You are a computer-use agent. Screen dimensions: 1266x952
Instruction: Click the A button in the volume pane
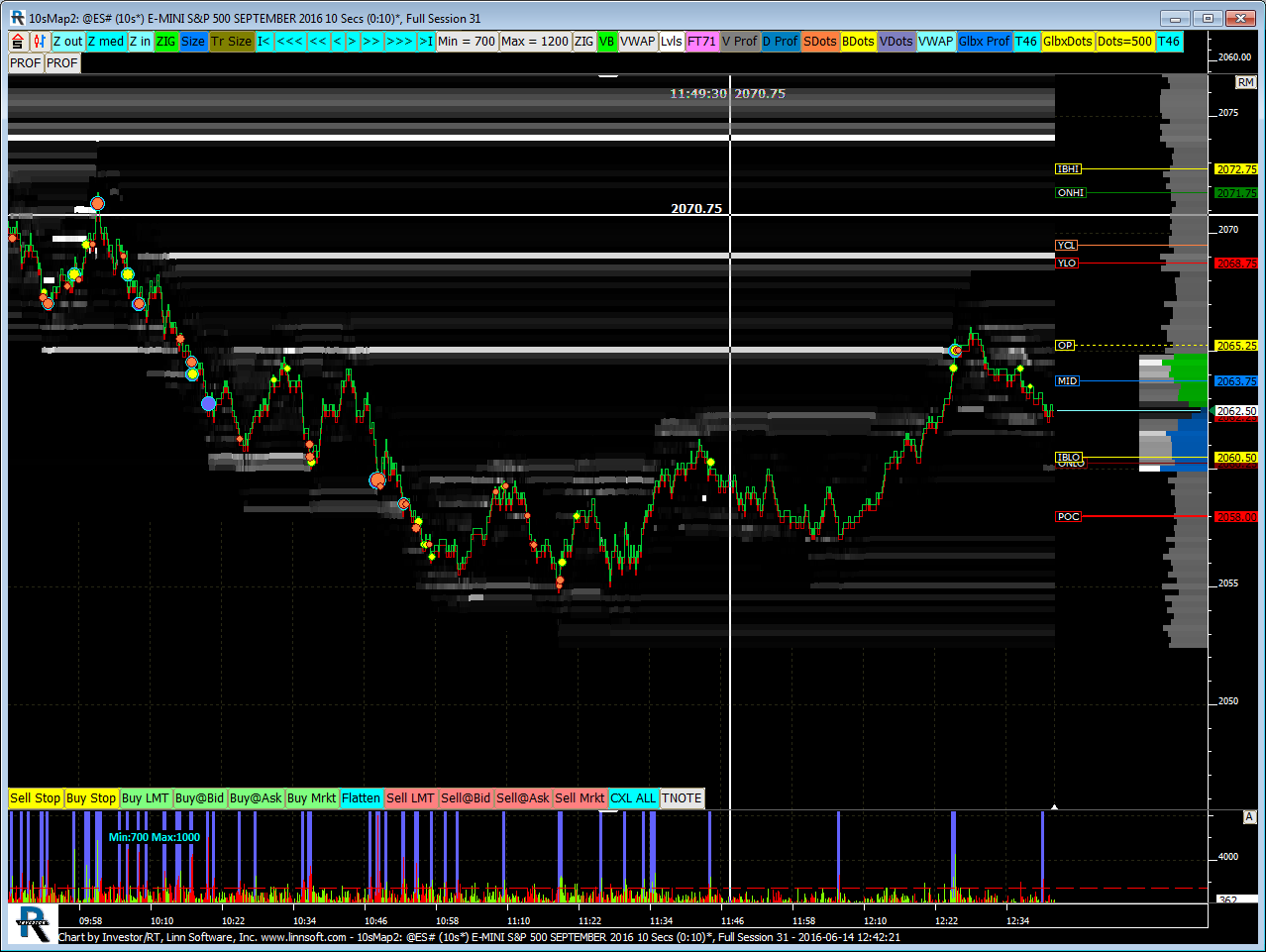[x=1249, y=817]
